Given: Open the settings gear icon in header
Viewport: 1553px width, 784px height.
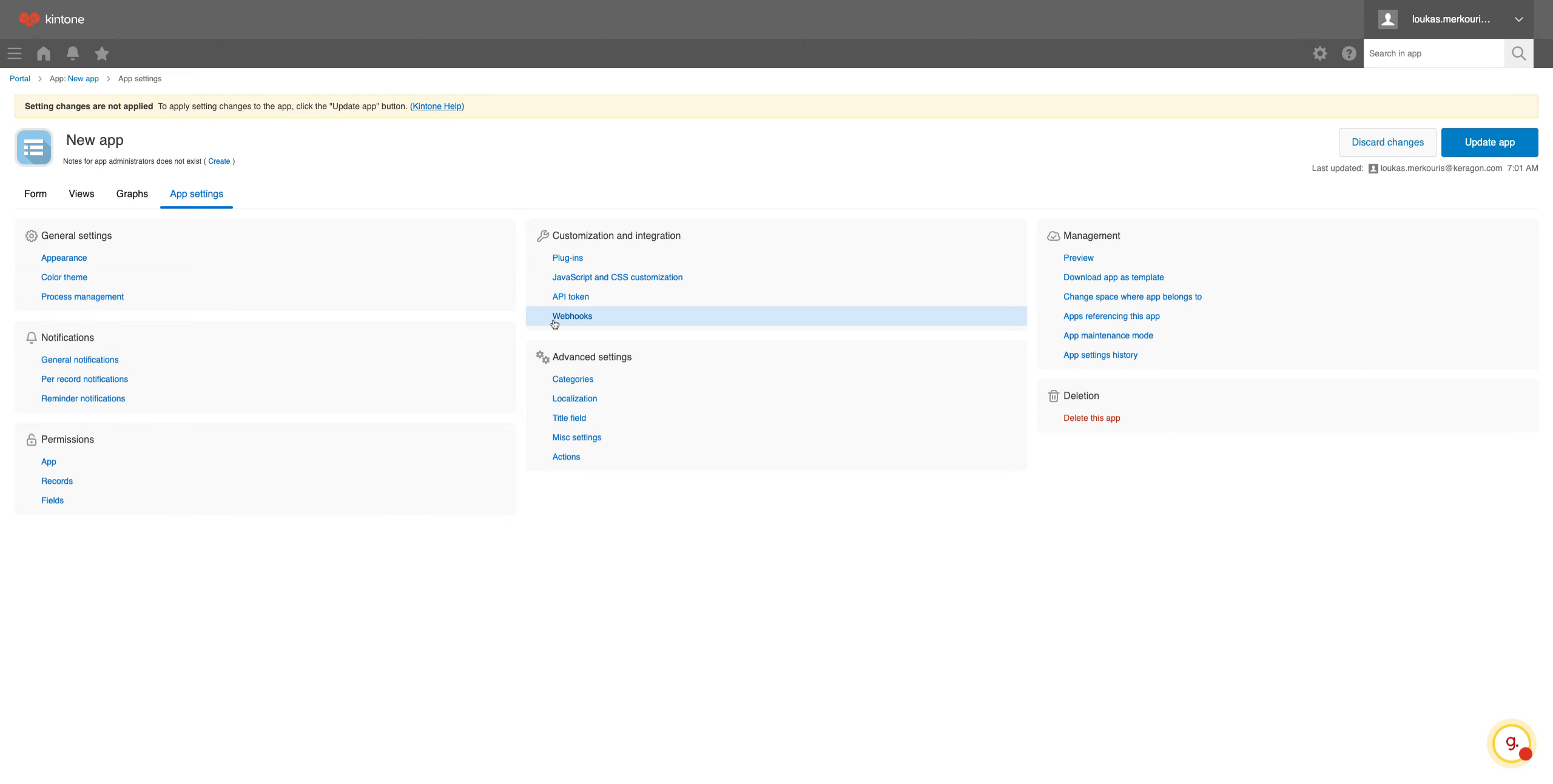Looking at the screenshot, I should tap(1319, 53).
